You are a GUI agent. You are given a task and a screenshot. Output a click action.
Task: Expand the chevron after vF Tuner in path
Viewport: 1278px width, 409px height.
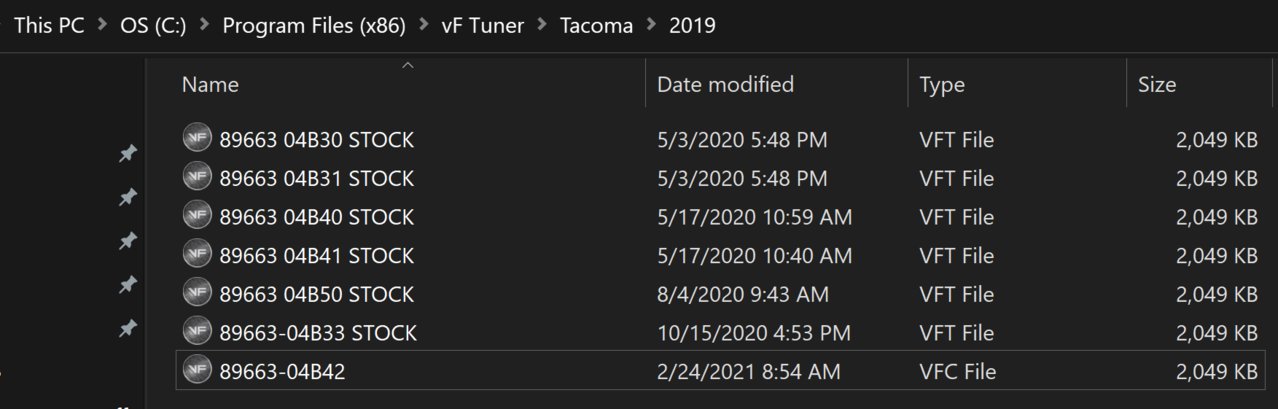[x=543, y=25]
